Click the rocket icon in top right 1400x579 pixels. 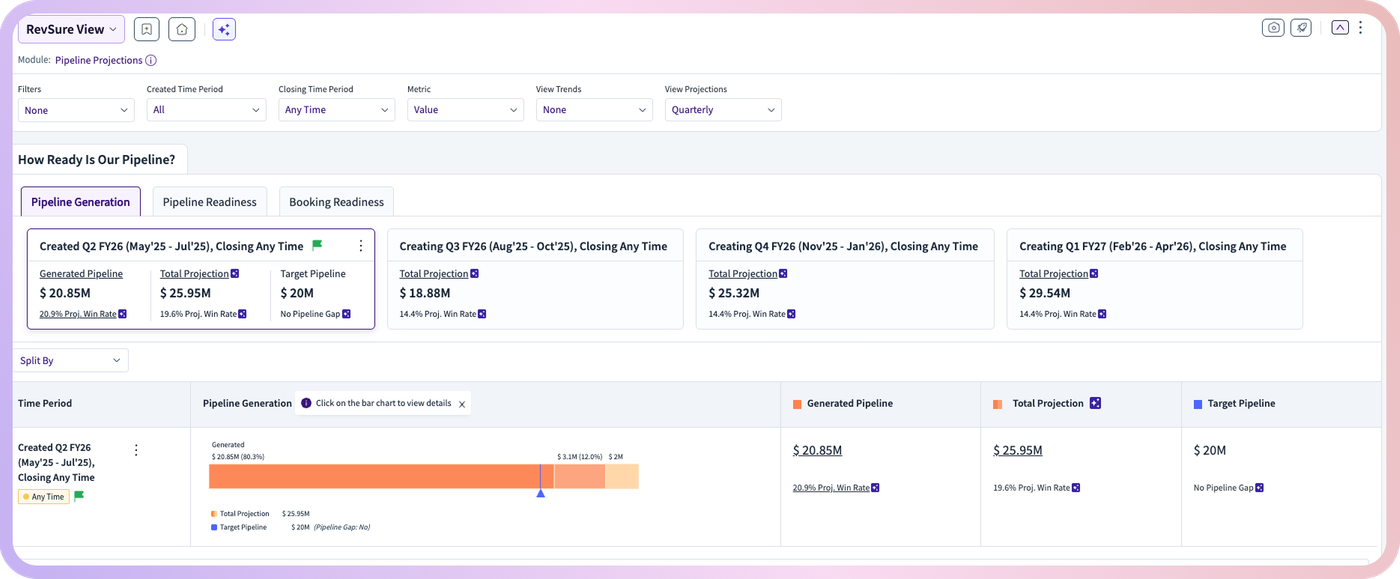pyautogui.click(x=1301, y=28)
